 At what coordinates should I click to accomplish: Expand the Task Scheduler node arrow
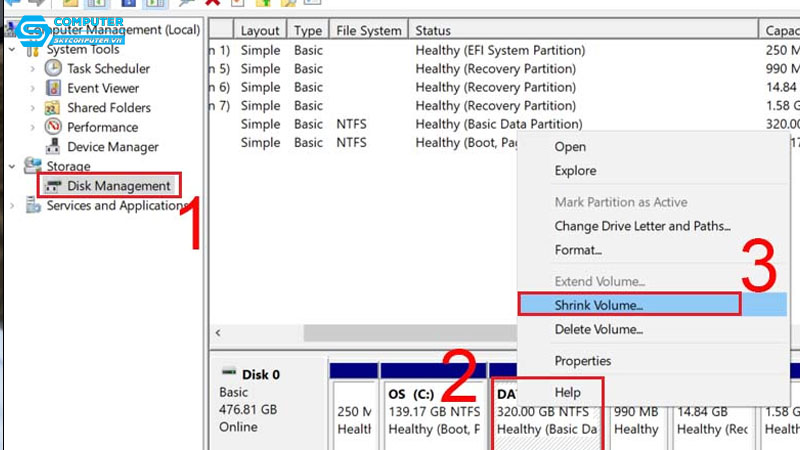tap(33, 69)
